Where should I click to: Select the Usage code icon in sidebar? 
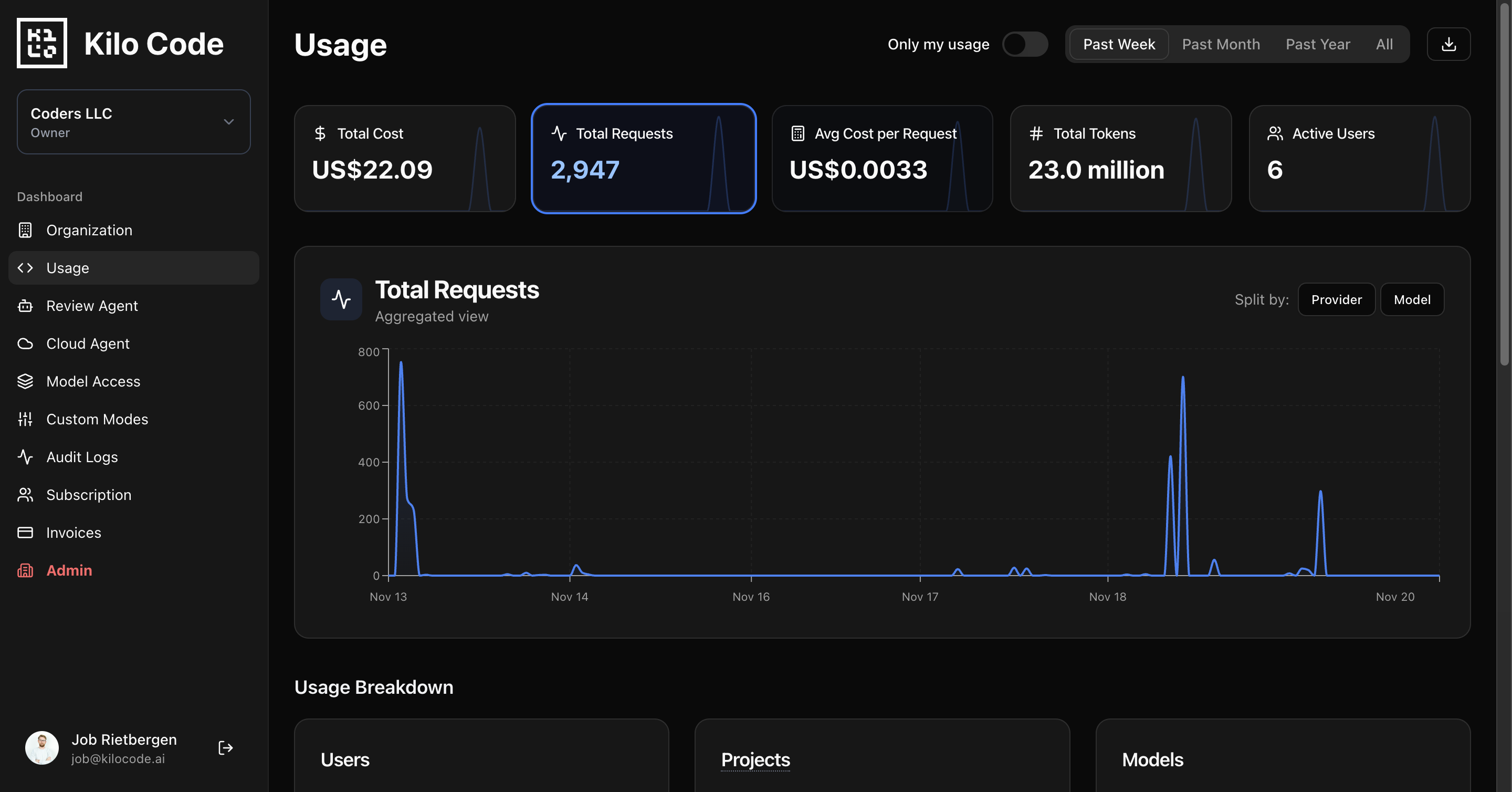[25, 268]
